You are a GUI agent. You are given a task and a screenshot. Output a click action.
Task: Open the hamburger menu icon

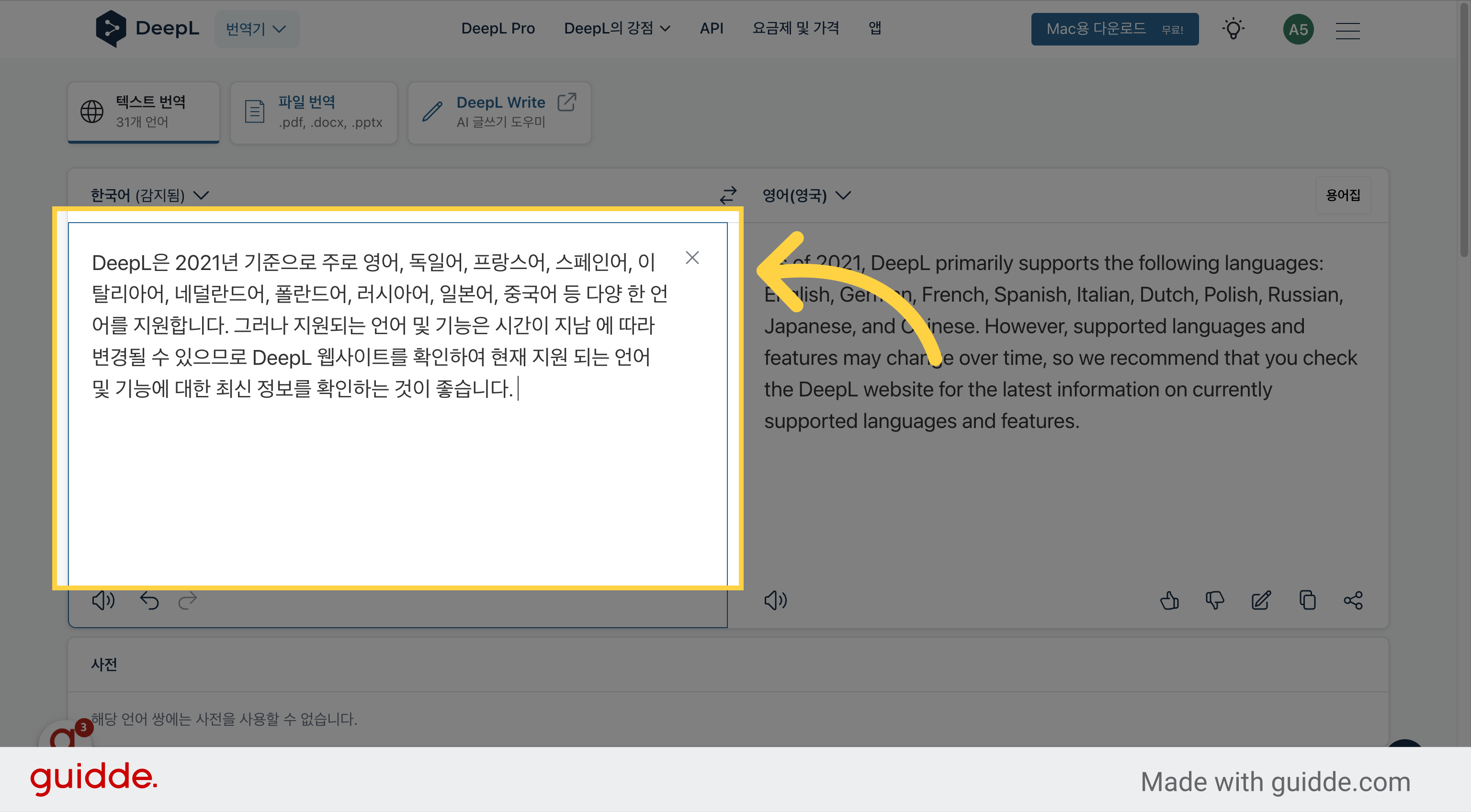(x=1347, y=30)
